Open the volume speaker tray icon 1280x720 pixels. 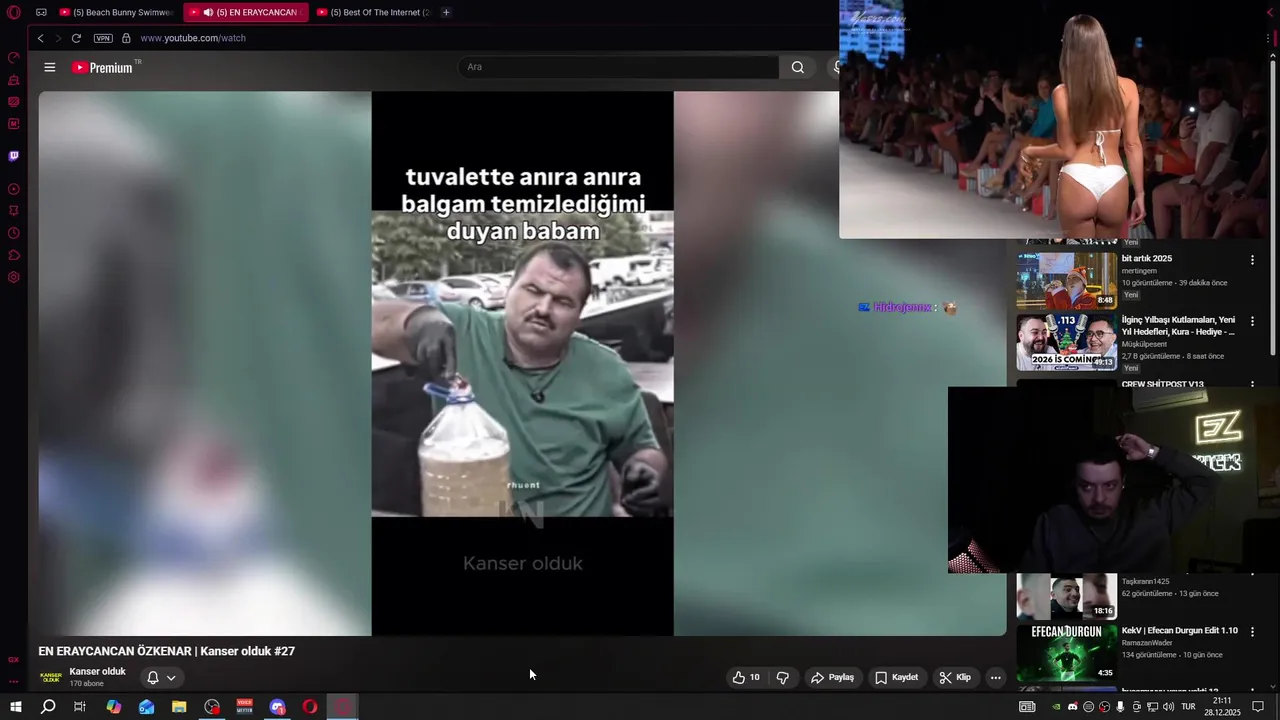coord(1168,707)
